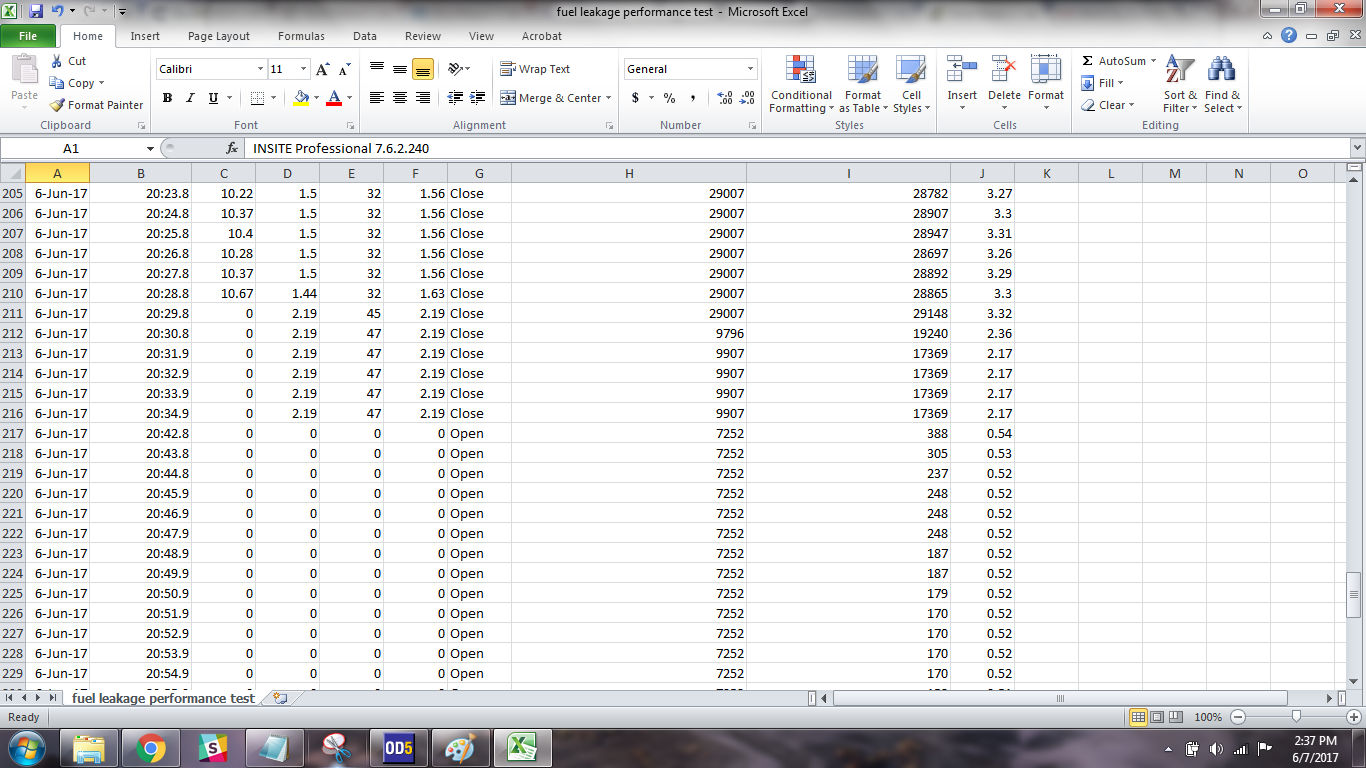Toggle Bottom Align alignment
Viewport: 1366px width, 768px height.
pyautogui.click(x=423, y=68)
